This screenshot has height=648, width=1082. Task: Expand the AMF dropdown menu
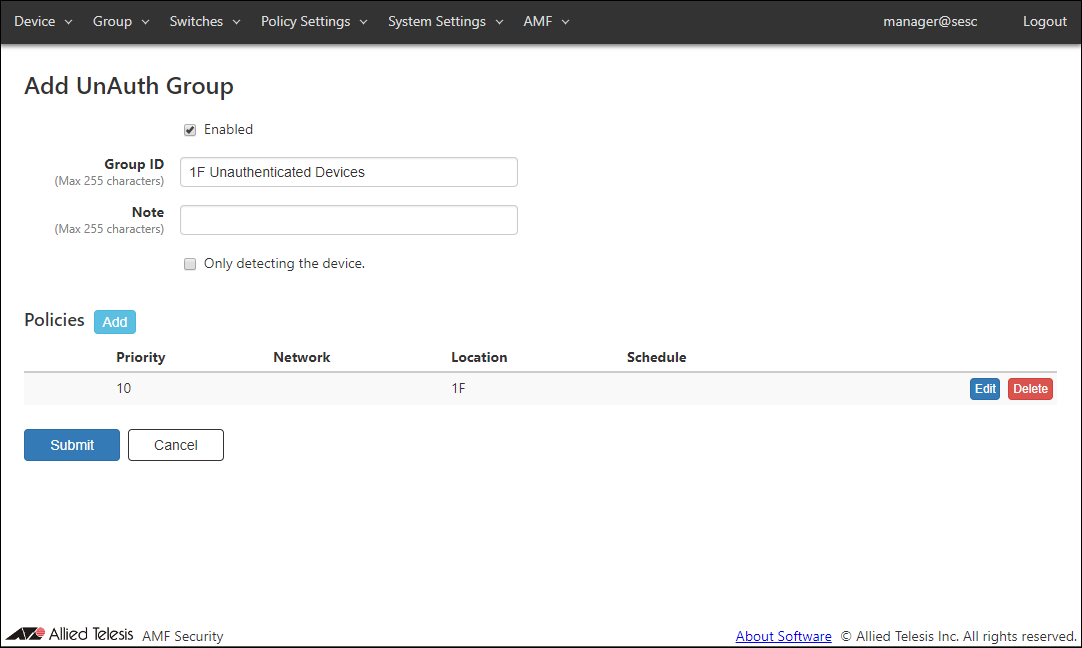(x=546, y=22)
